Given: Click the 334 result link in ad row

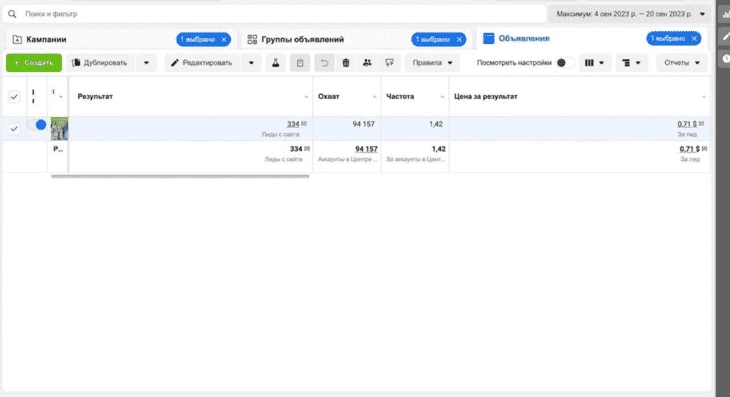Looking at the screenshot, I should click(x=293, y=124).
